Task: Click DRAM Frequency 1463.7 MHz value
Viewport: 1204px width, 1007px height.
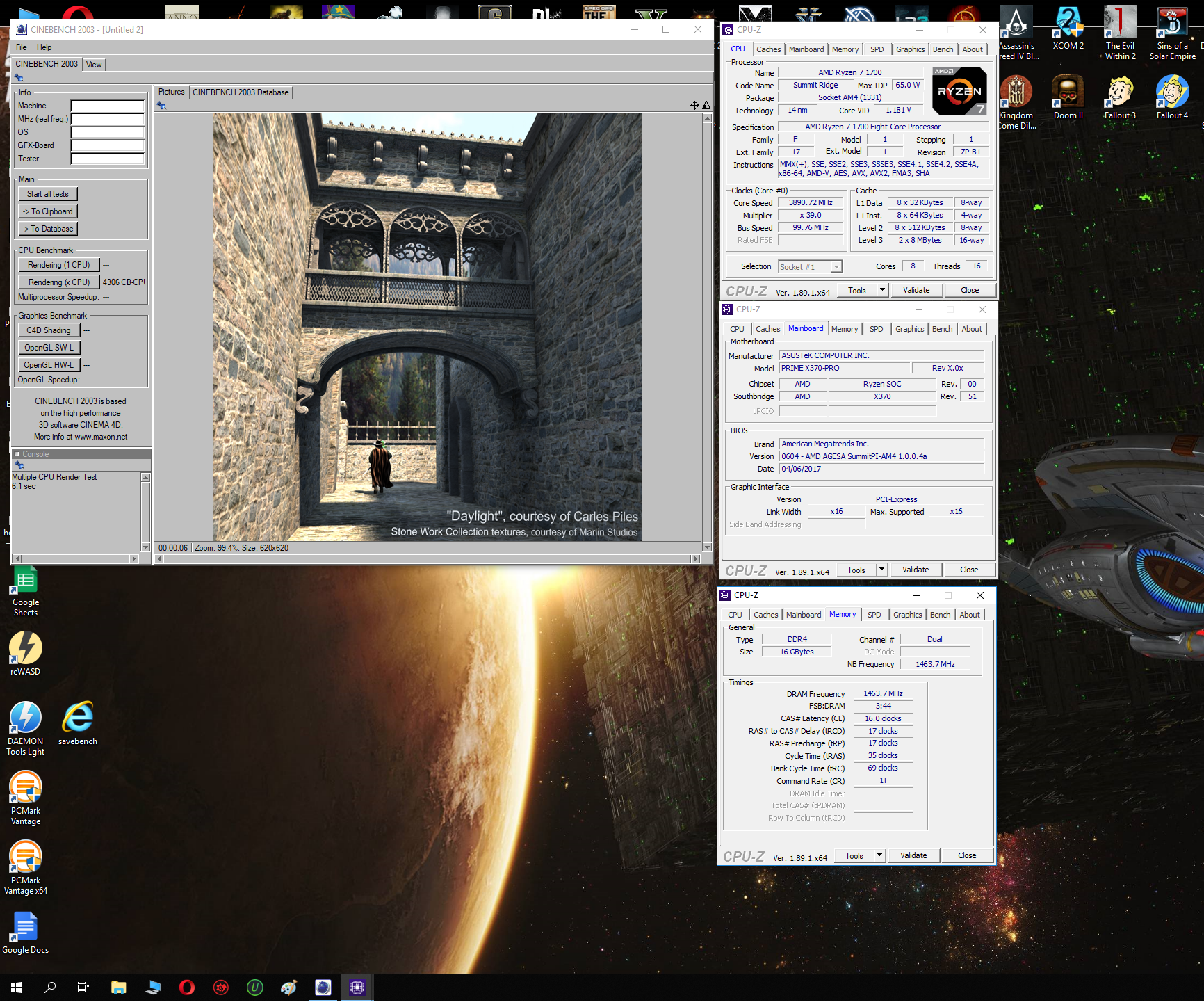Action: tap(883, 693)
